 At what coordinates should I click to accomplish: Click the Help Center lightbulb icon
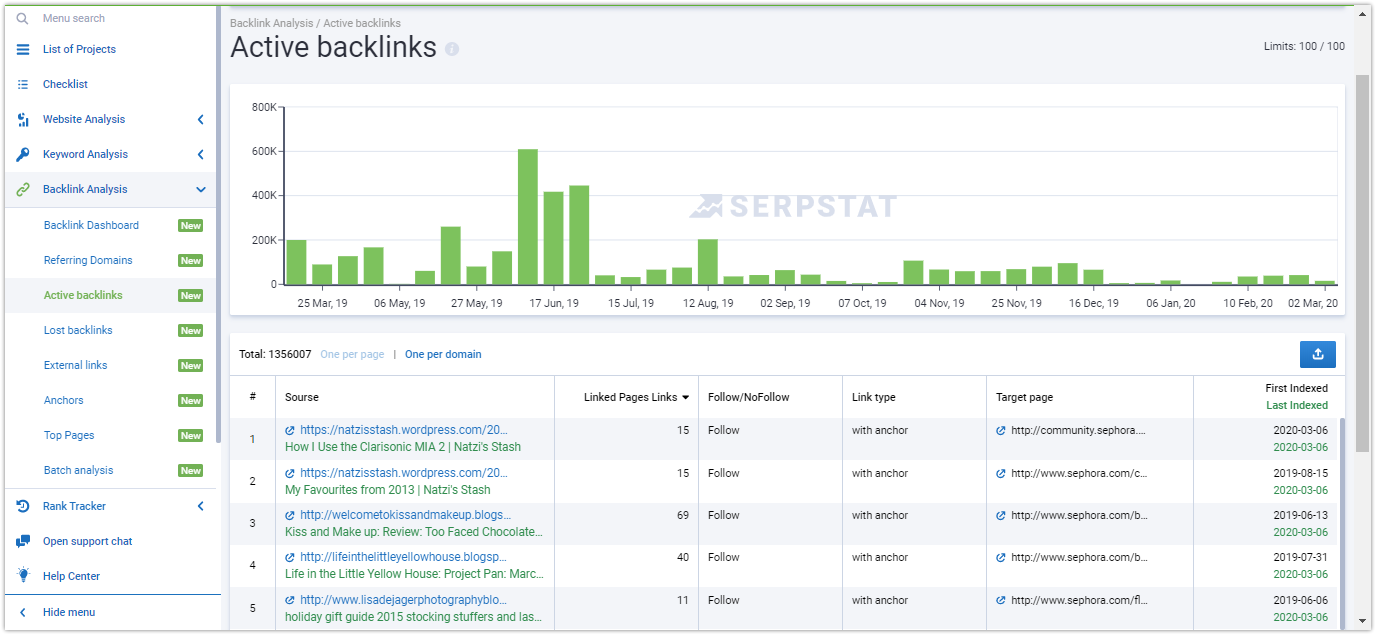point(23,576)
